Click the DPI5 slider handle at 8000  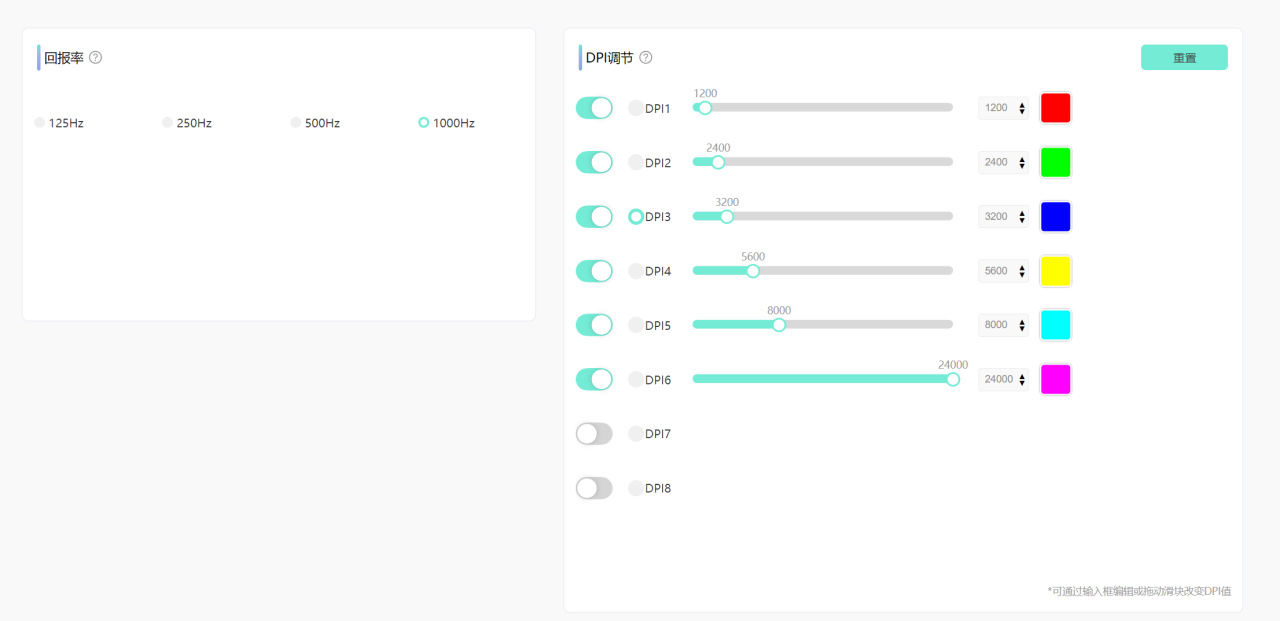pyautogui.click(x=779, y=324)
